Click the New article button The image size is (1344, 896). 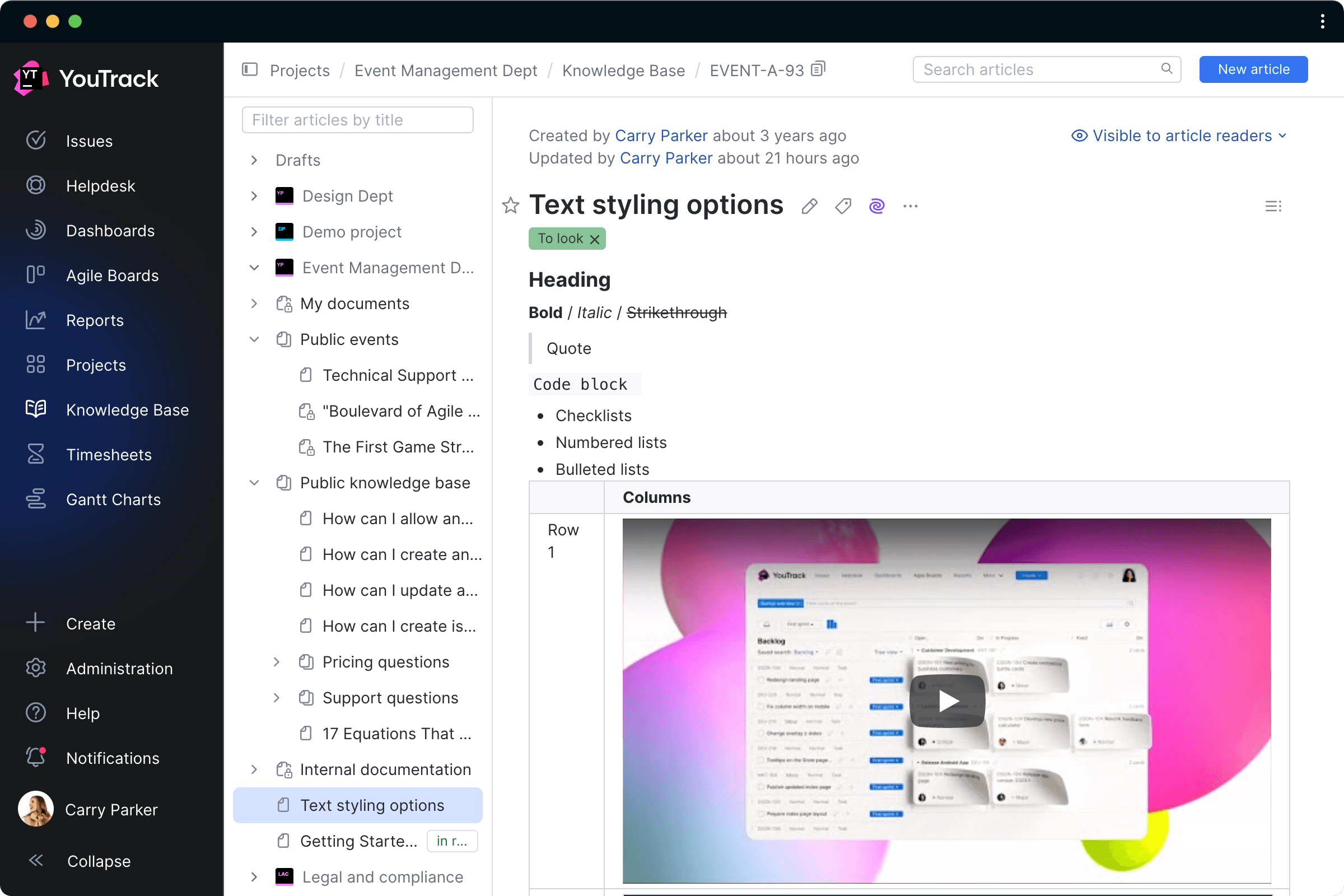[1253, 70]
